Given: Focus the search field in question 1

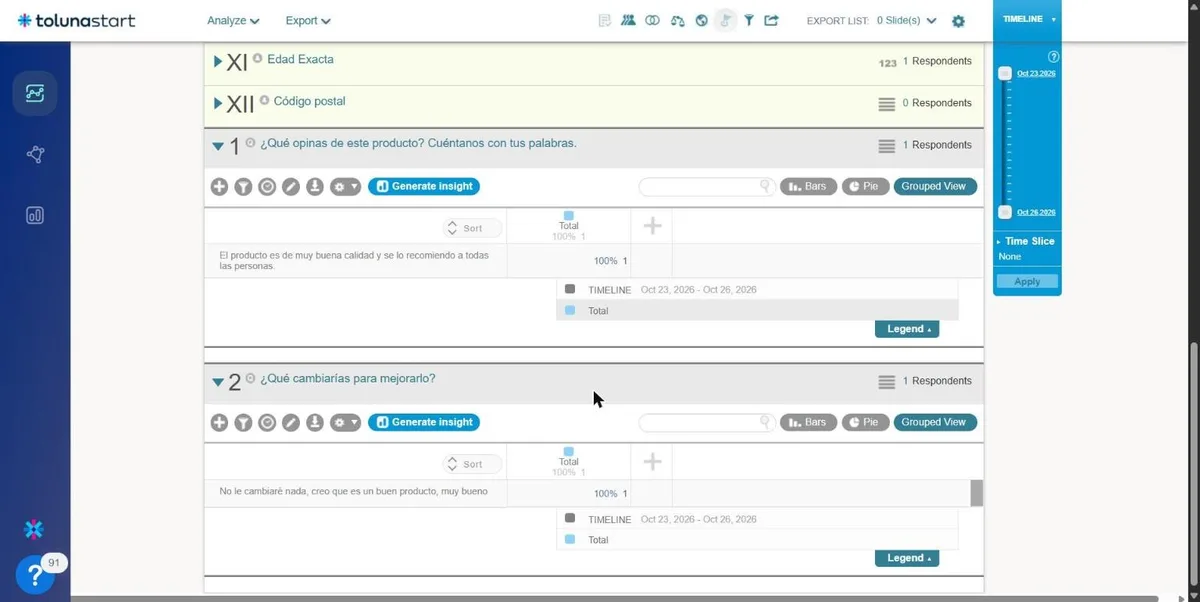Looking at the screenshot, I should click(x=707, y=186).
